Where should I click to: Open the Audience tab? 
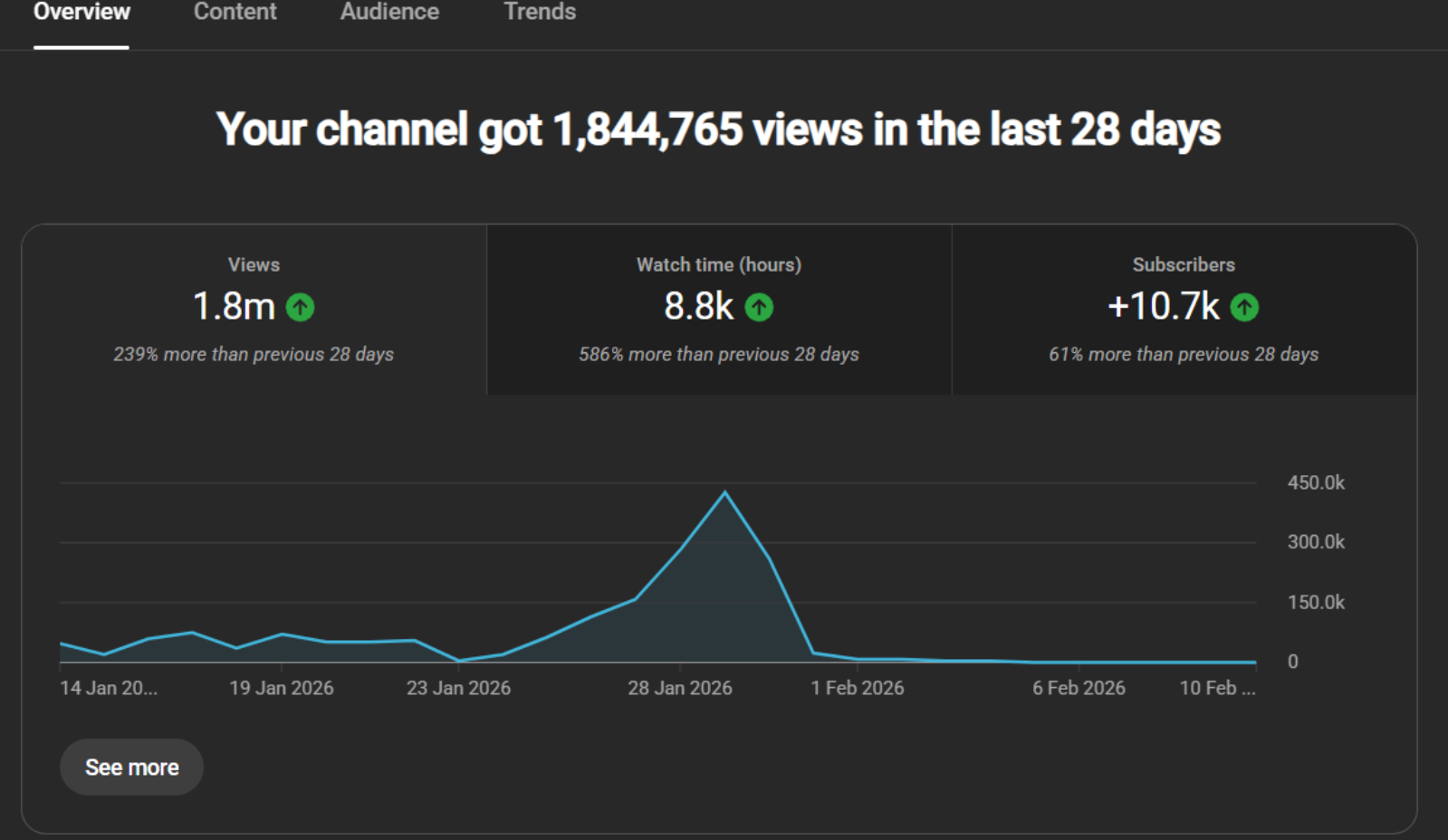tap(389, 13)
